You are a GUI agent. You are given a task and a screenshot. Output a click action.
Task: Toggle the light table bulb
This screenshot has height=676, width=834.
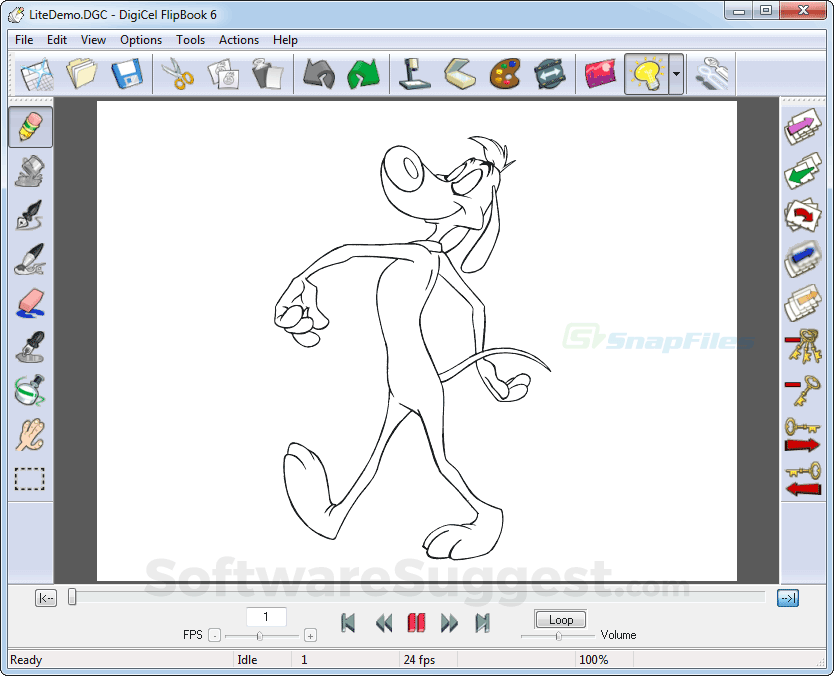(648, 73)
